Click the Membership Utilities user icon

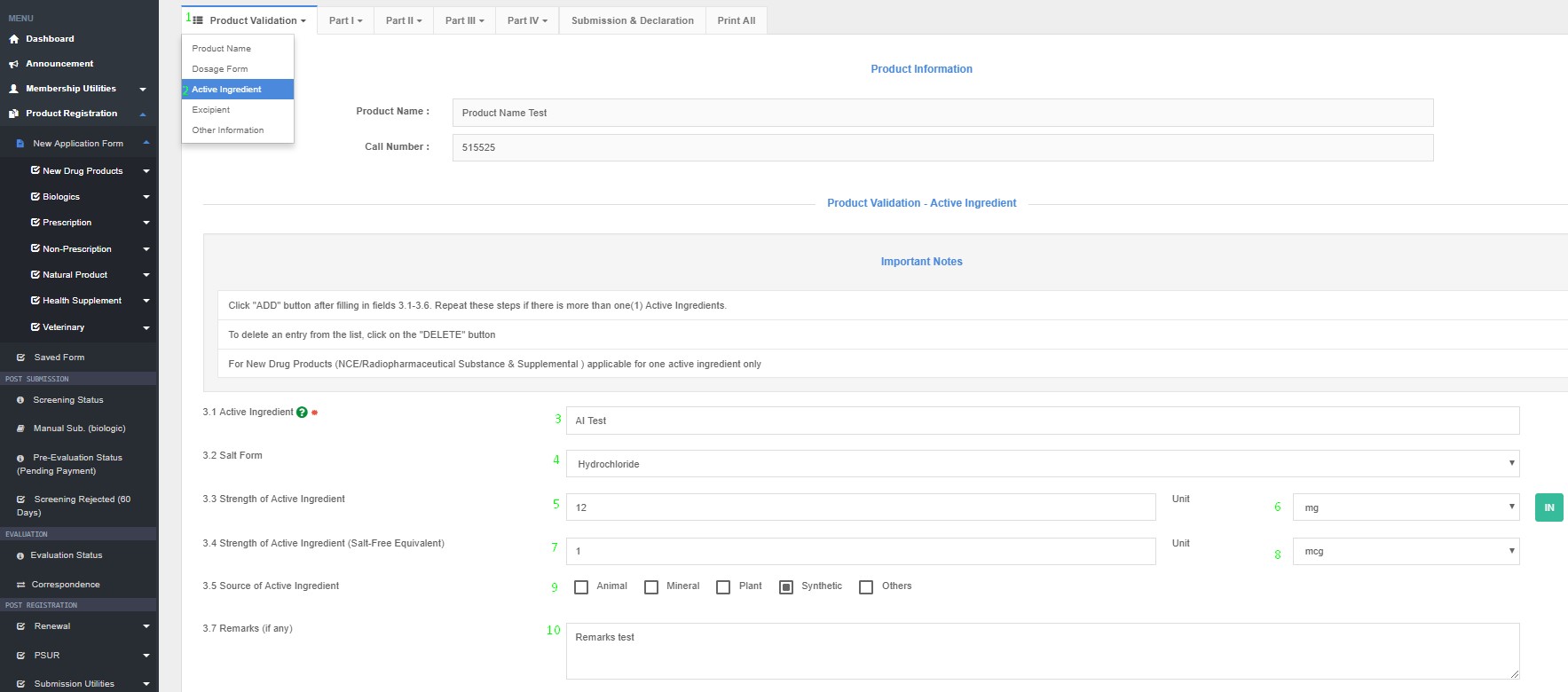pos(13,89)
